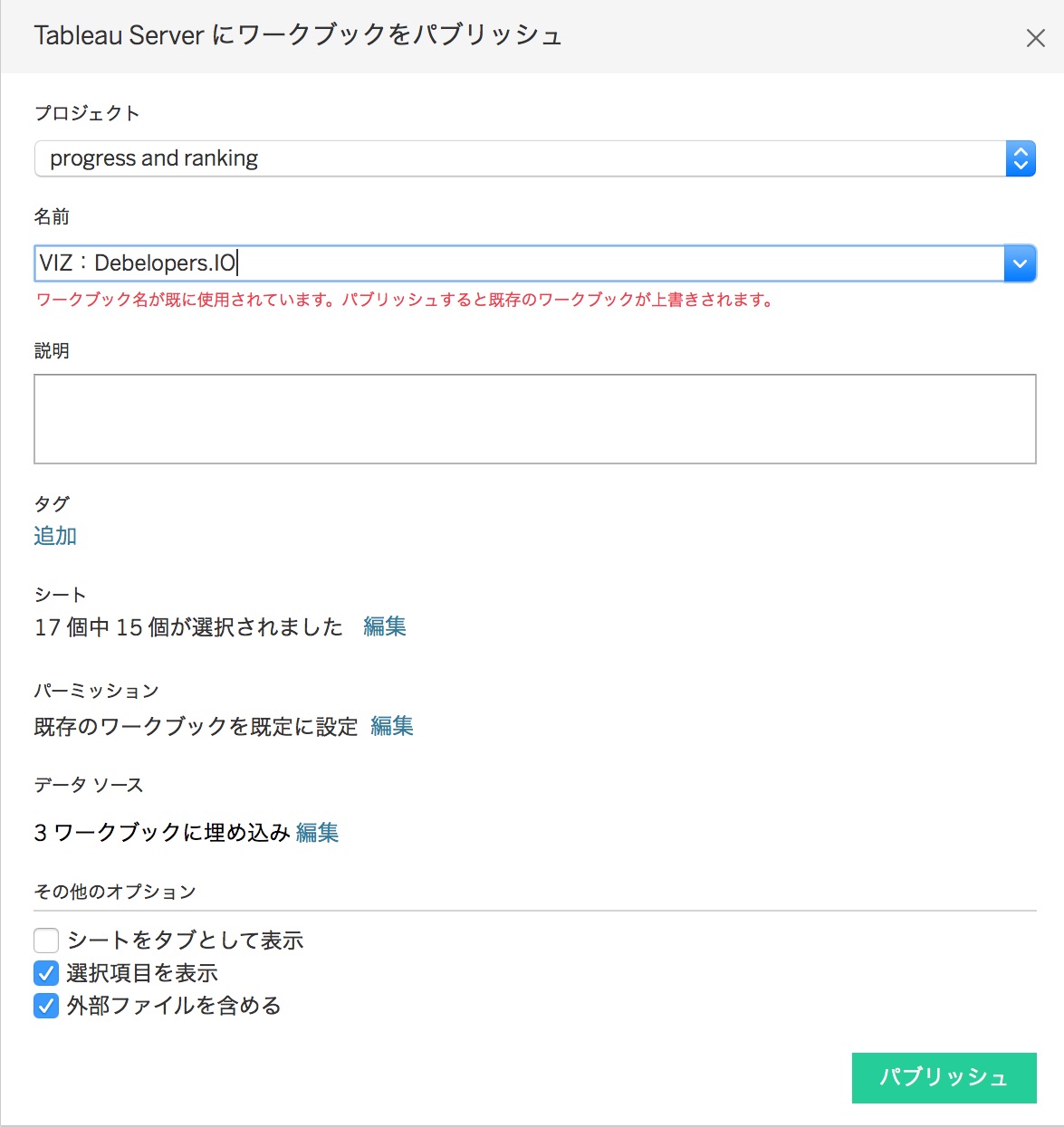
Task: Click the duplicate workbook name warning text
Action: coord(405,300)
